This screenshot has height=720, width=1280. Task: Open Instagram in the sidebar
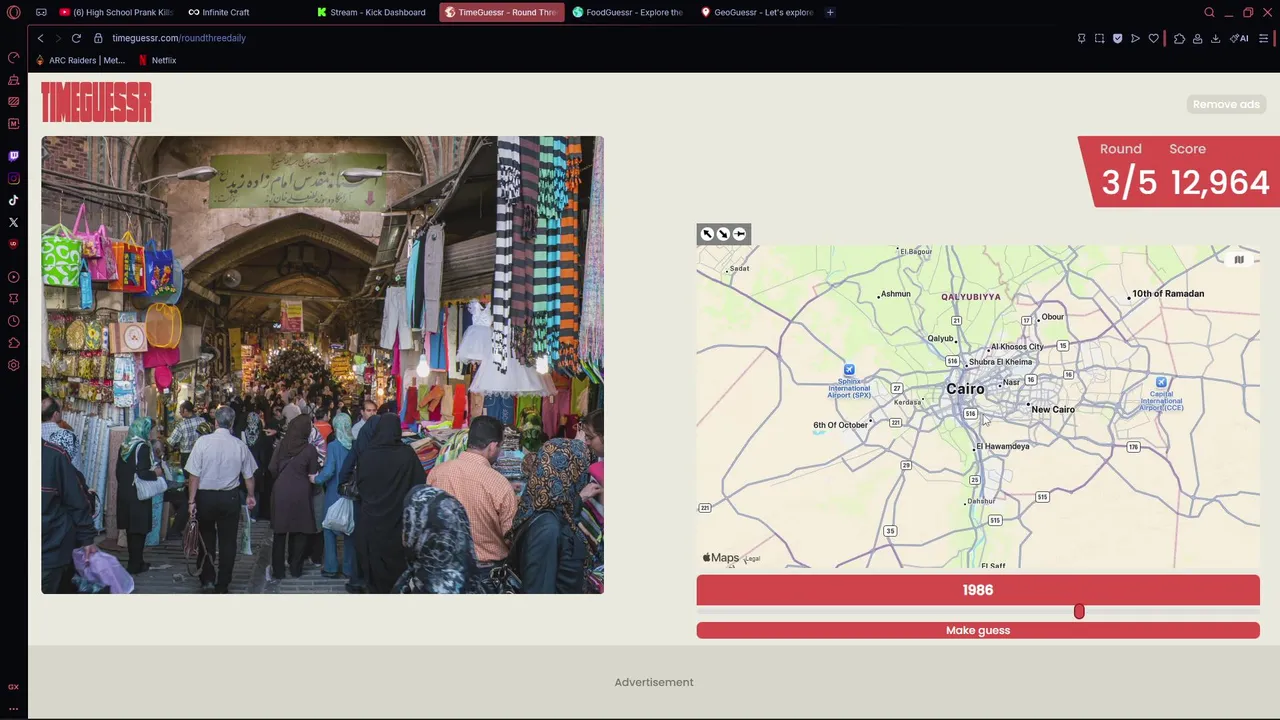coord(13,178)
